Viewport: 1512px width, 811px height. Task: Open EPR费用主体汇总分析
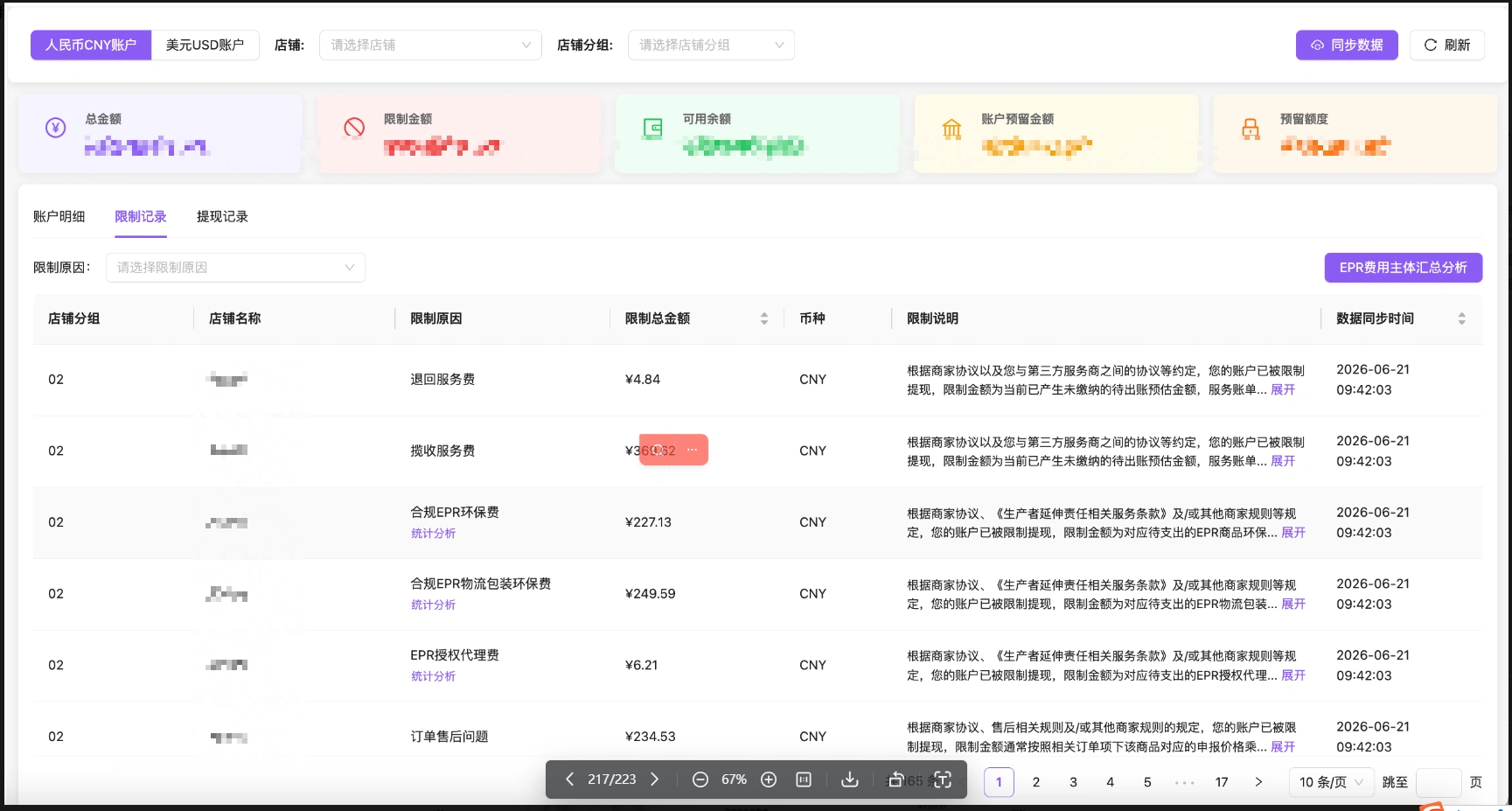[1403, 268]
